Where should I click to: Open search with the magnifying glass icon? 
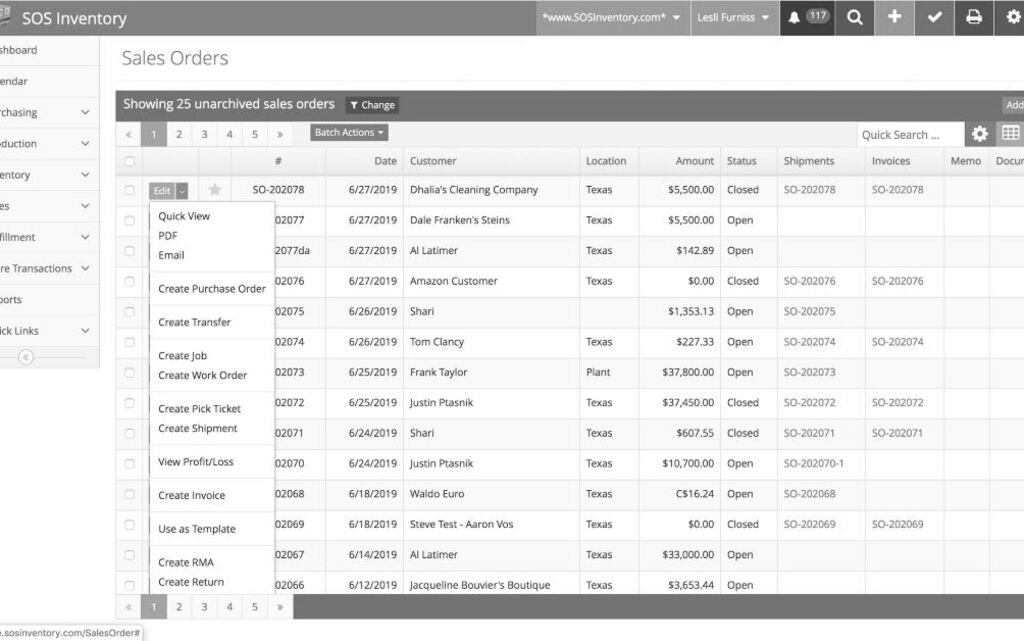[x=854, y=17]
